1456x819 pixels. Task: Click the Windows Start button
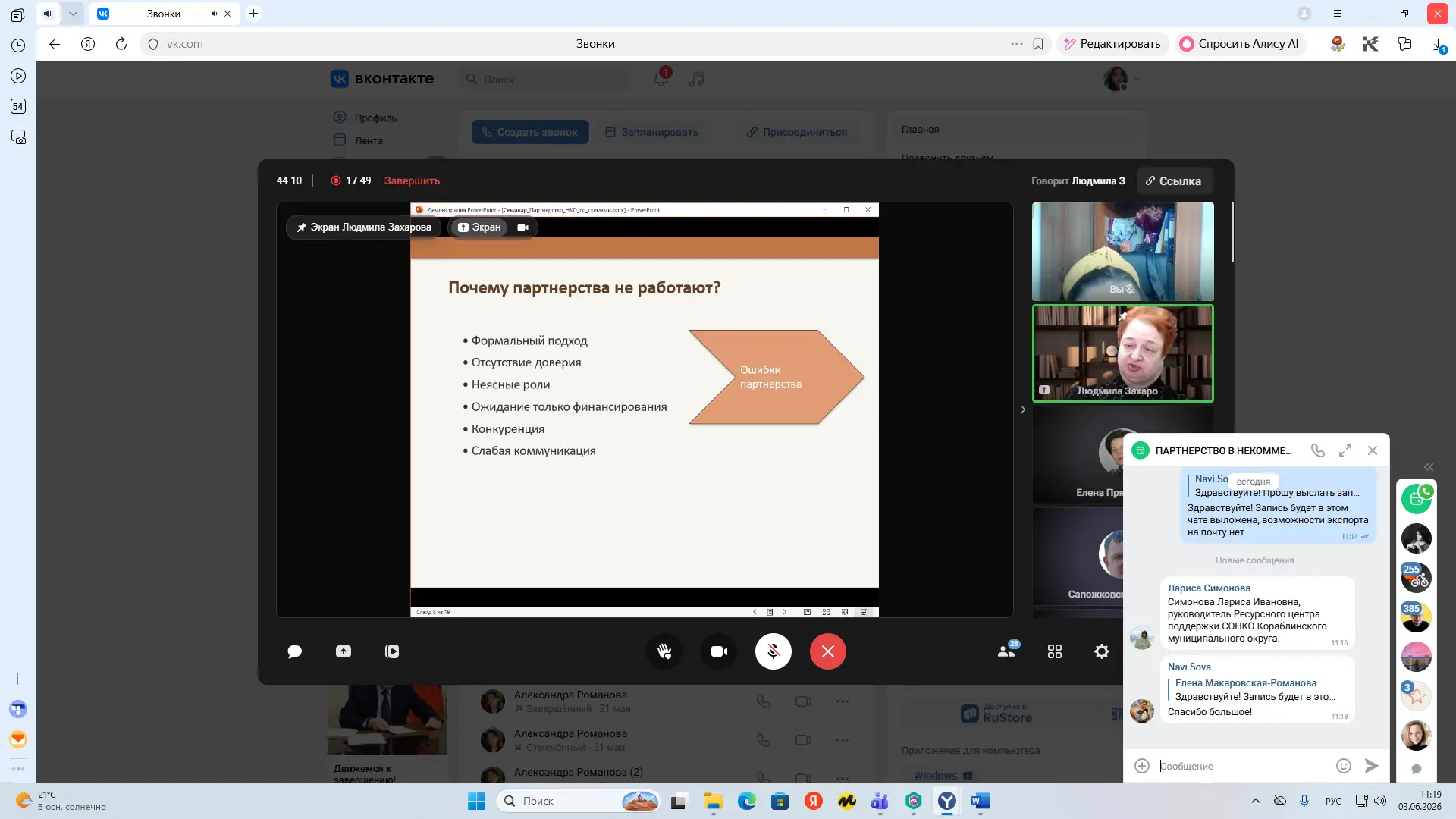476,801
